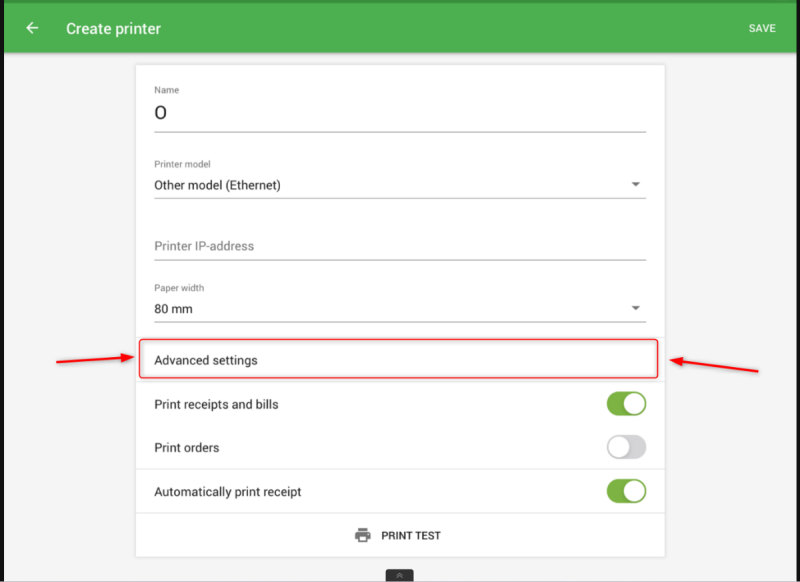
Task: Enable the Print orders switch
Action: point(626,447)
